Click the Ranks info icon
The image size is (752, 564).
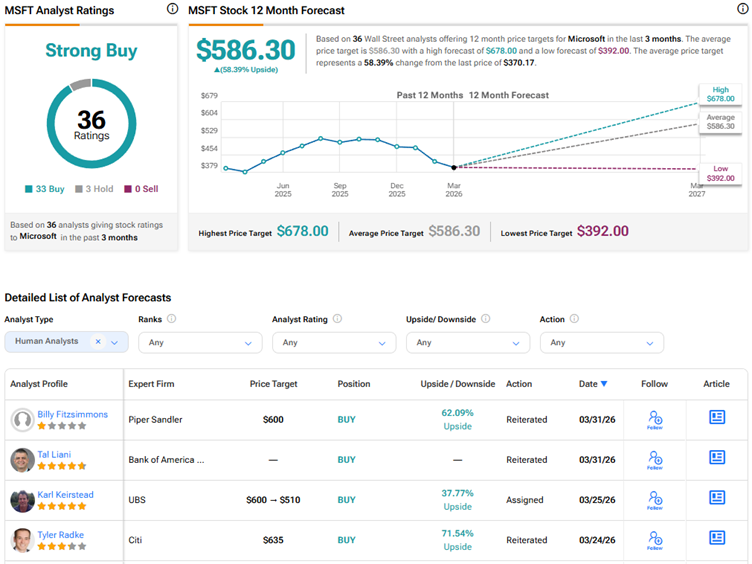point(172,319)
